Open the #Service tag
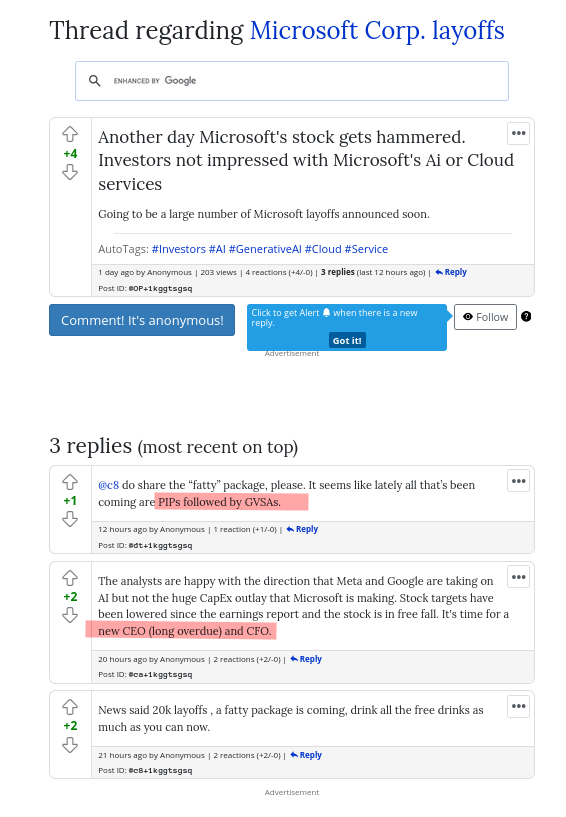Screen dimensions: 566x817 point(366,249)
